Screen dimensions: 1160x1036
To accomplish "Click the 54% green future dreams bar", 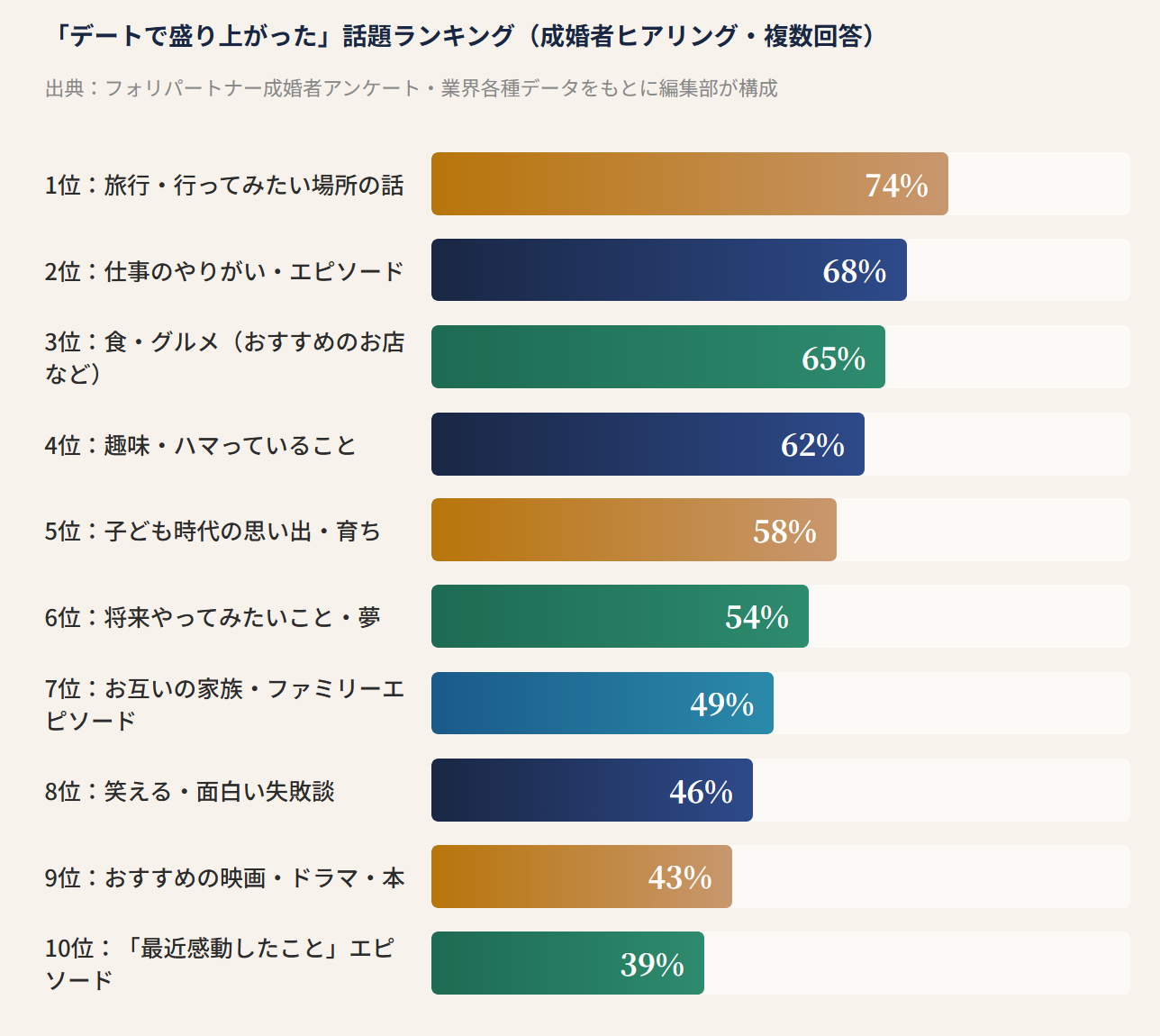I will 620,616.
